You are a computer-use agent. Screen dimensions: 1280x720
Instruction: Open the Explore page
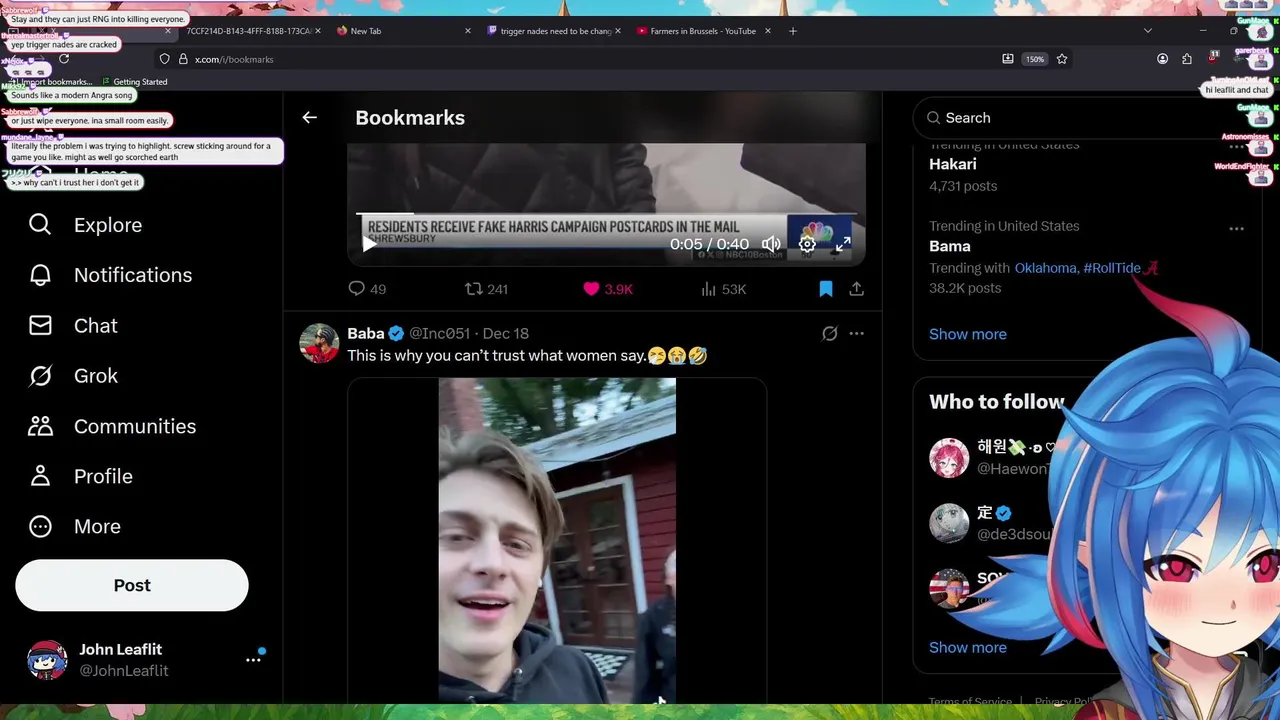(x=85, y=225)
